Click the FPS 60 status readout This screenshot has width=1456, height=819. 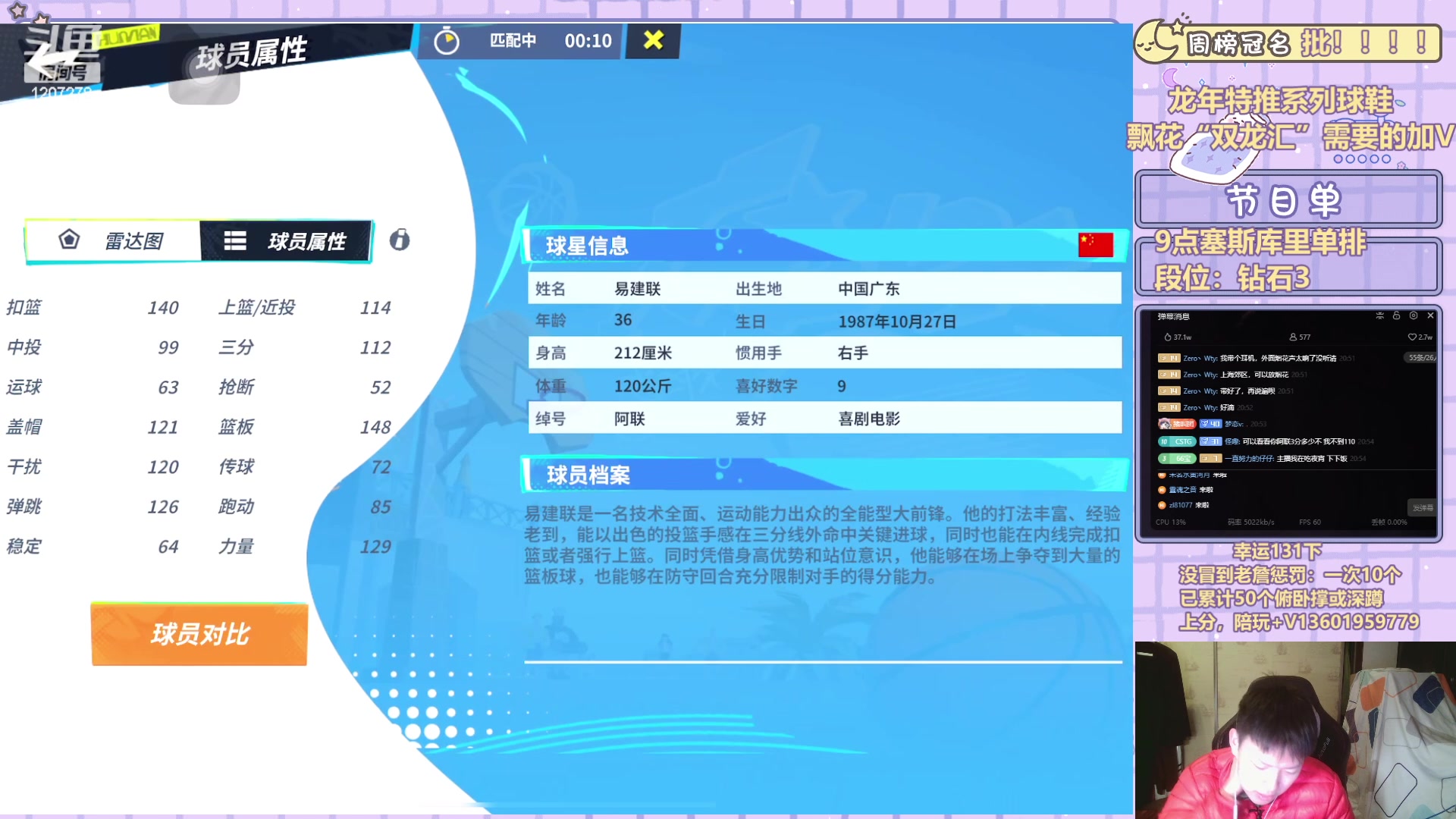(x=1310, y=522)
